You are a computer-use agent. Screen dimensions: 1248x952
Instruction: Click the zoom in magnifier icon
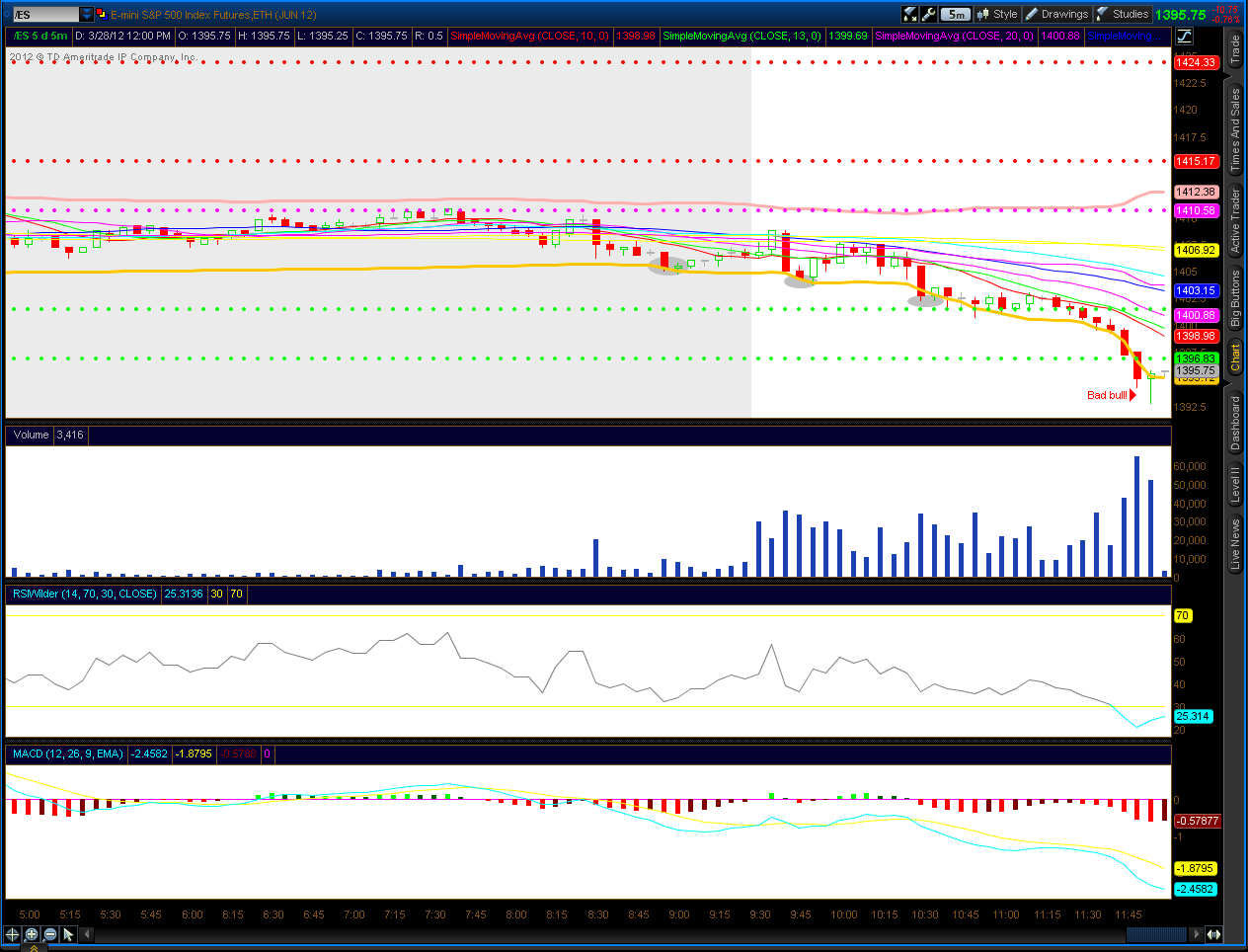point(32,934)
